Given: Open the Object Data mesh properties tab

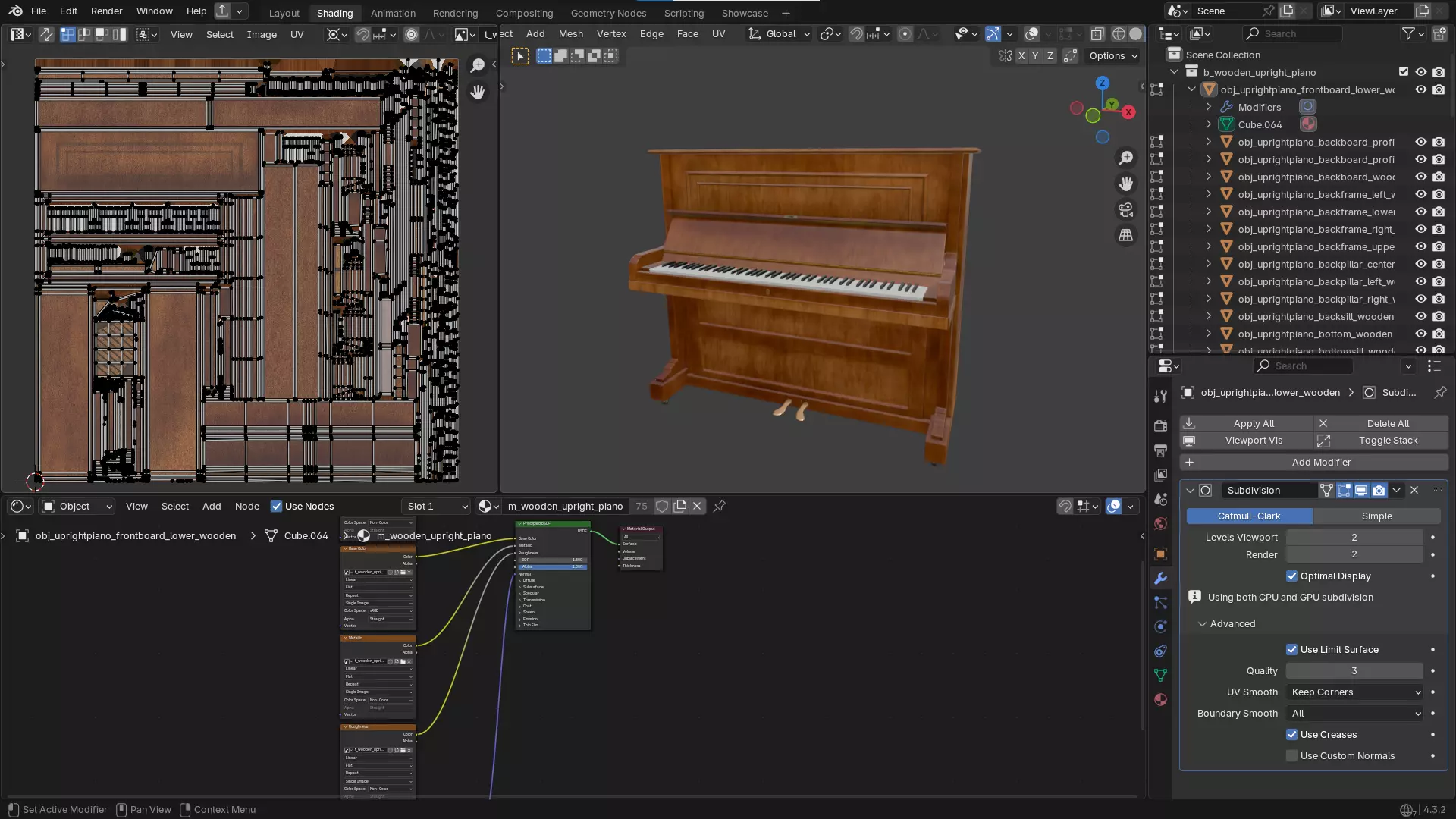Looking at the screenshot, I should (1160, 675).
